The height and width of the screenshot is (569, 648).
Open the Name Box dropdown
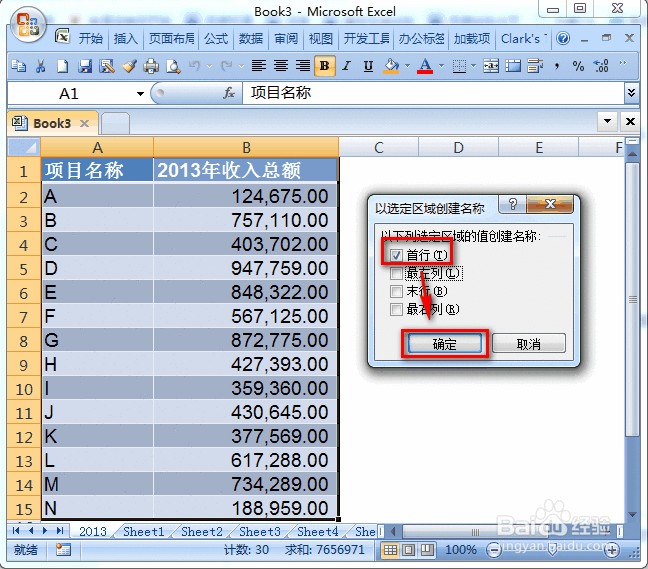[141, 94]
